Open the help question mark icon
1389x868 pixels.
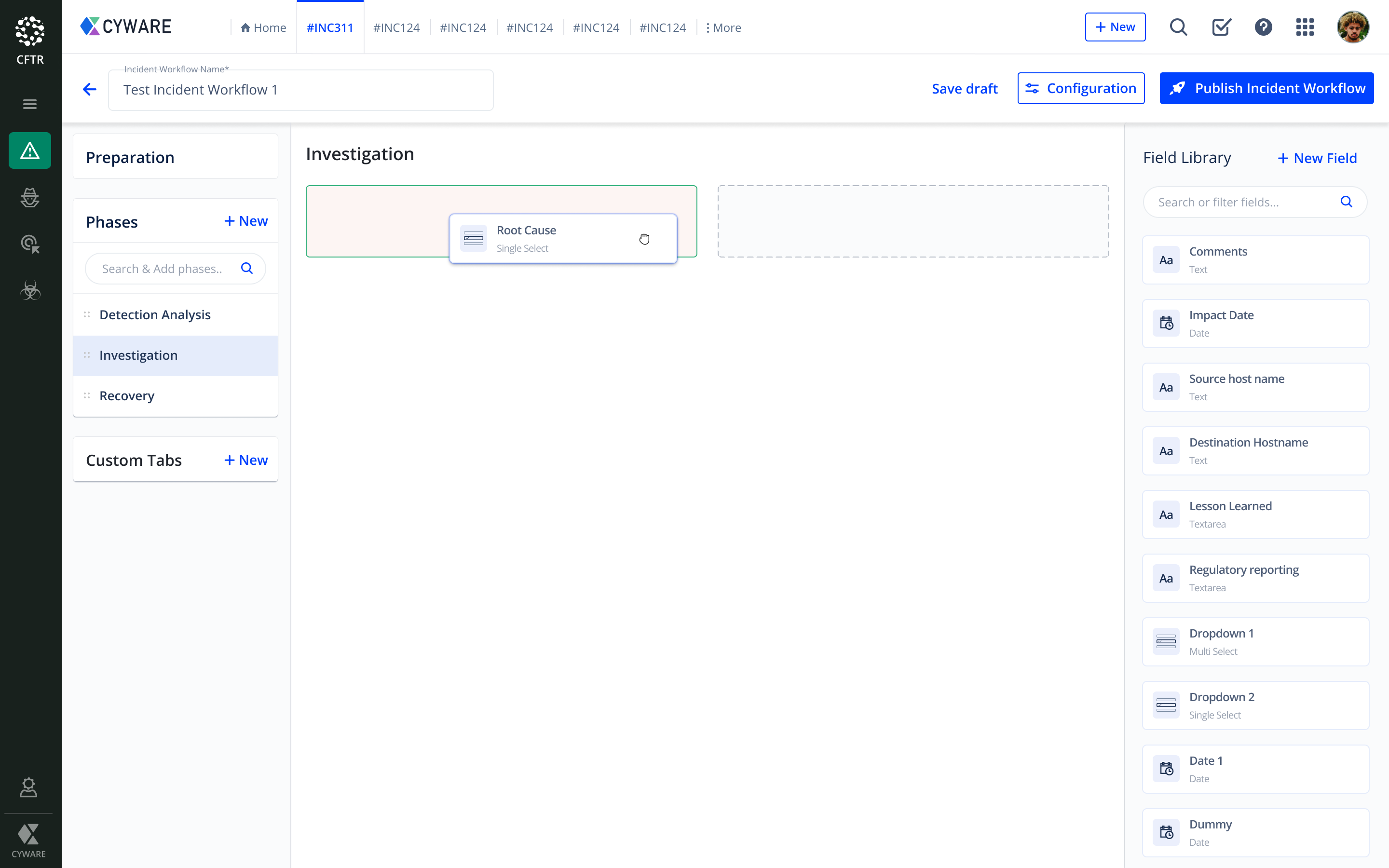(x=1263, y=27)
